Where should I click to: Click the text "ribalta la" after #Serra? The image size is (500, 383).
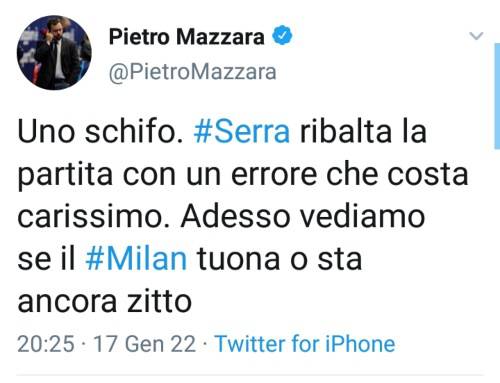point(363,132)
